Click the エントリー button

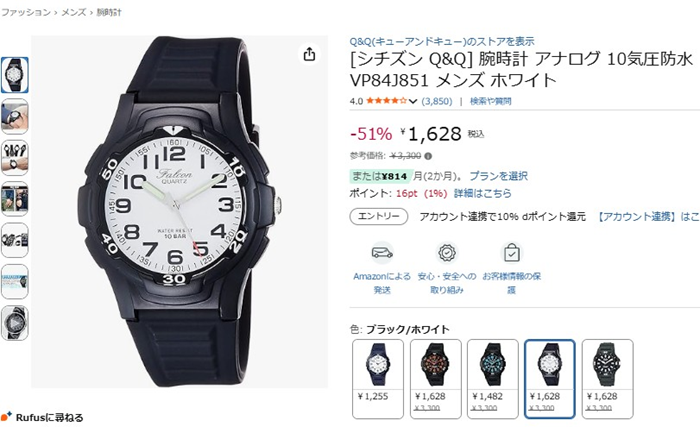click(379, 216)
